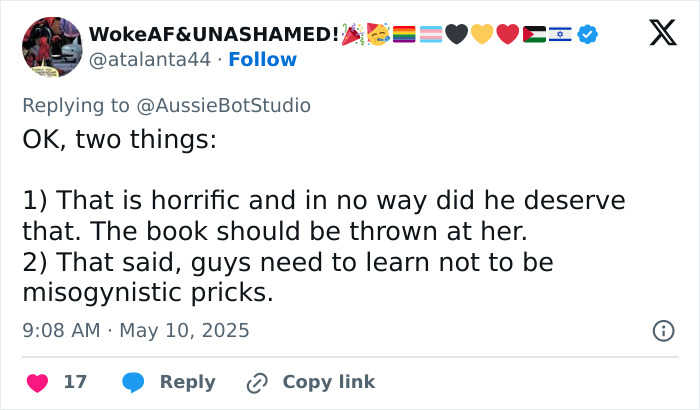Viewport: 700px width, 410px height.
Task: Click the red heart emoji in name
Action: click(x=506, y=35)
